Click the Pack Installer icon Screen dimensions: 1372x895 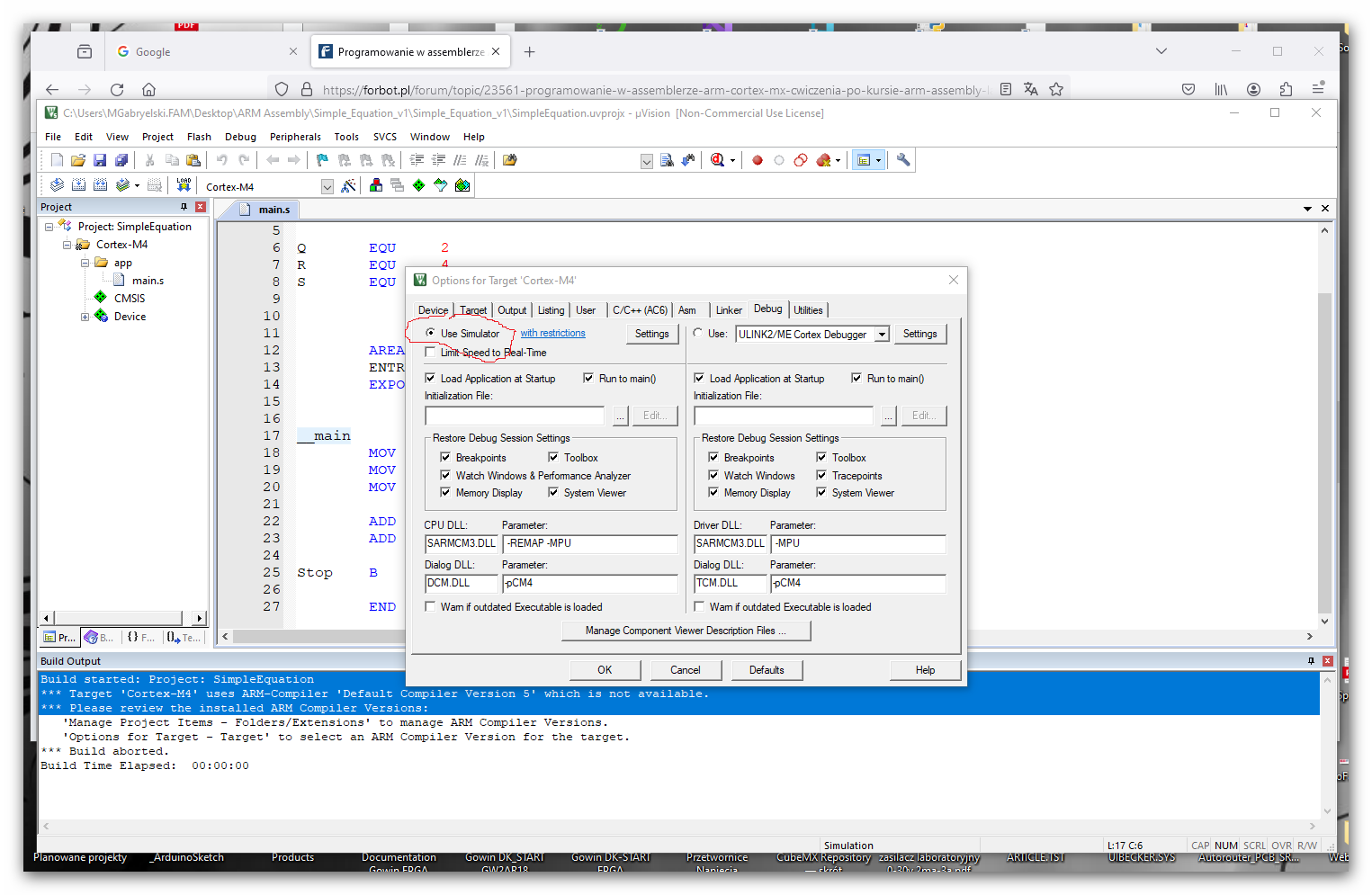[x=462, y=185]
